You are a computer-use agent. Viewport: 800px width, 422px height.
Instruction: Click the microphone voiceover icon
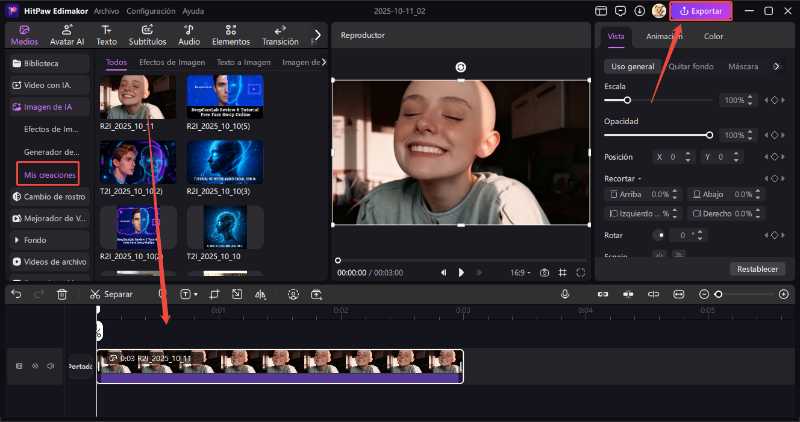coord(565,294)
